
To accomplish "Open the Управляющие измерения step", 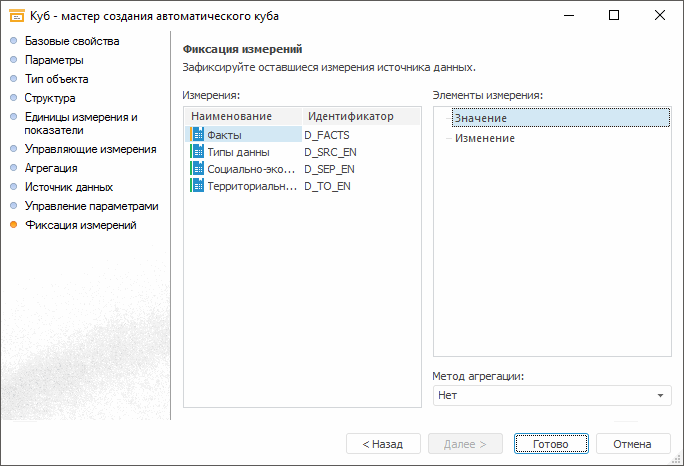I will [90, 149].
